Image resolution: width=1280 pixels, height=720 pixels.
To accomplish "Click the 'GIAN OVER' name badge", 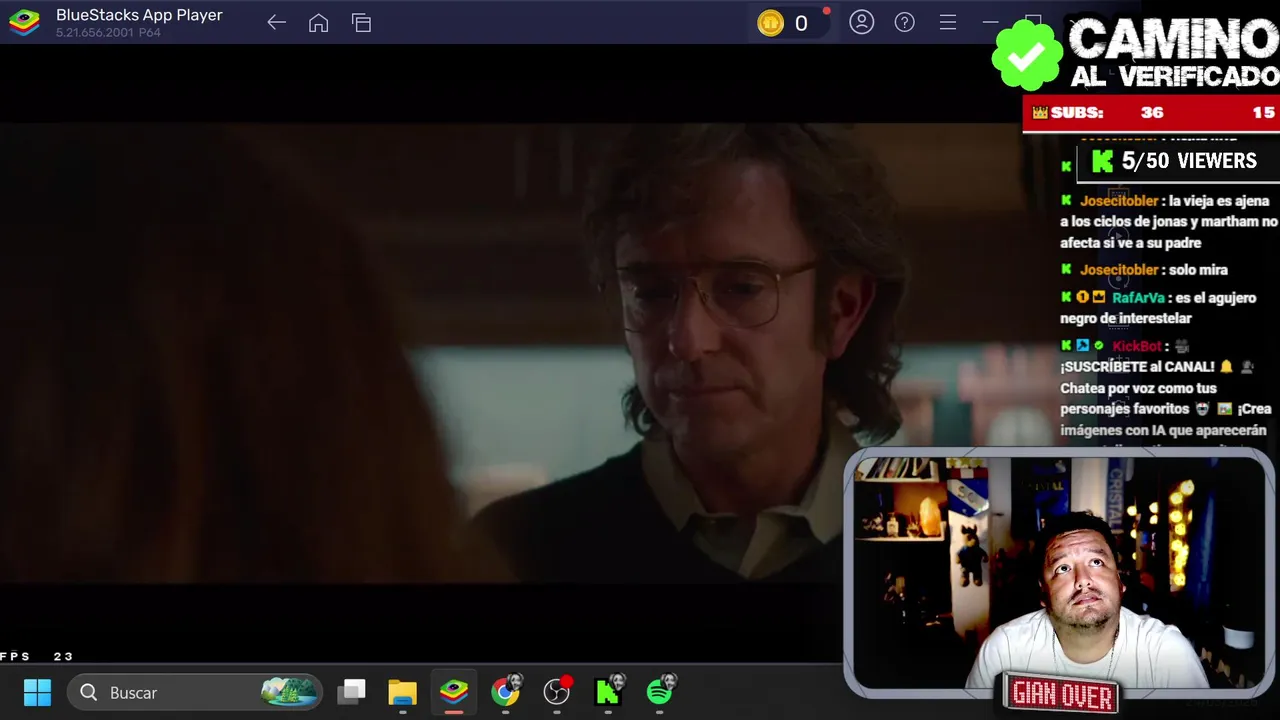I will coord(1062,694).
